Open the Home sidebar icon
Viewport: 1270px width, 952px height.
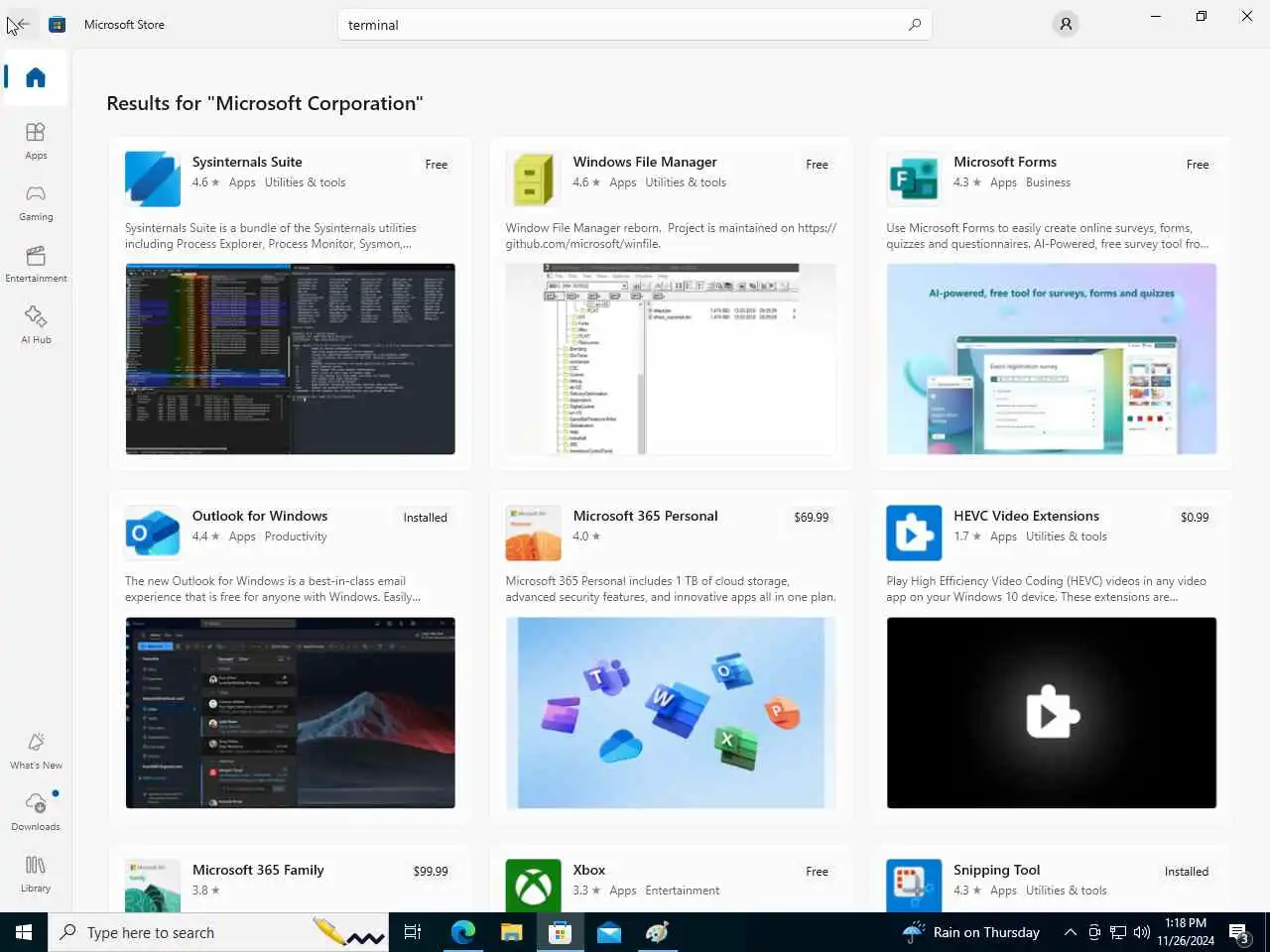pos(36,77)
